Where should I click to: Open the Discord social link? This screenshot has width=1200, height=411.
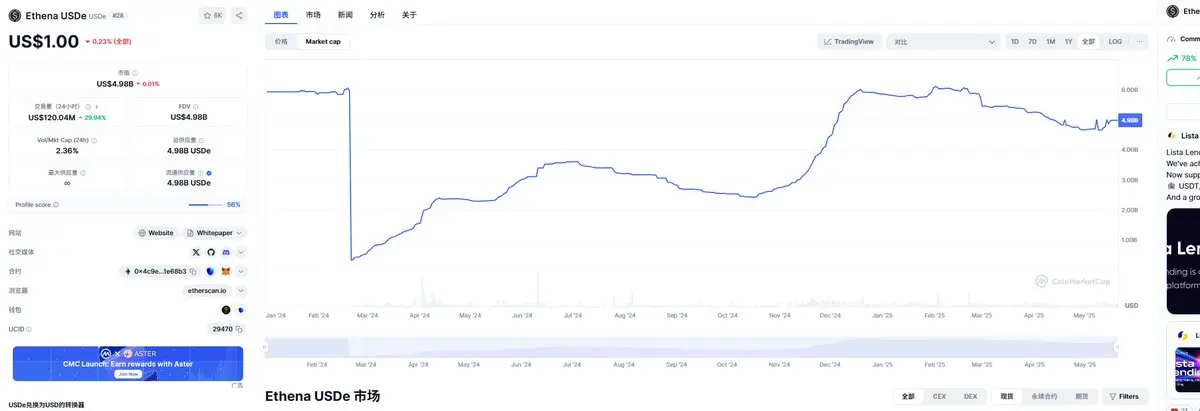[226, 252]
